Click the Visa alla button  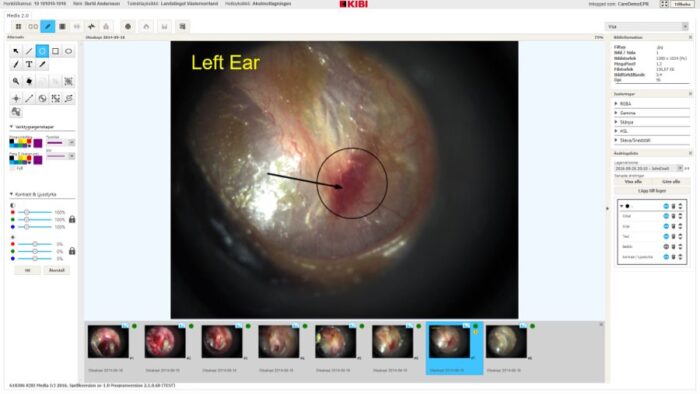point(633,182)
